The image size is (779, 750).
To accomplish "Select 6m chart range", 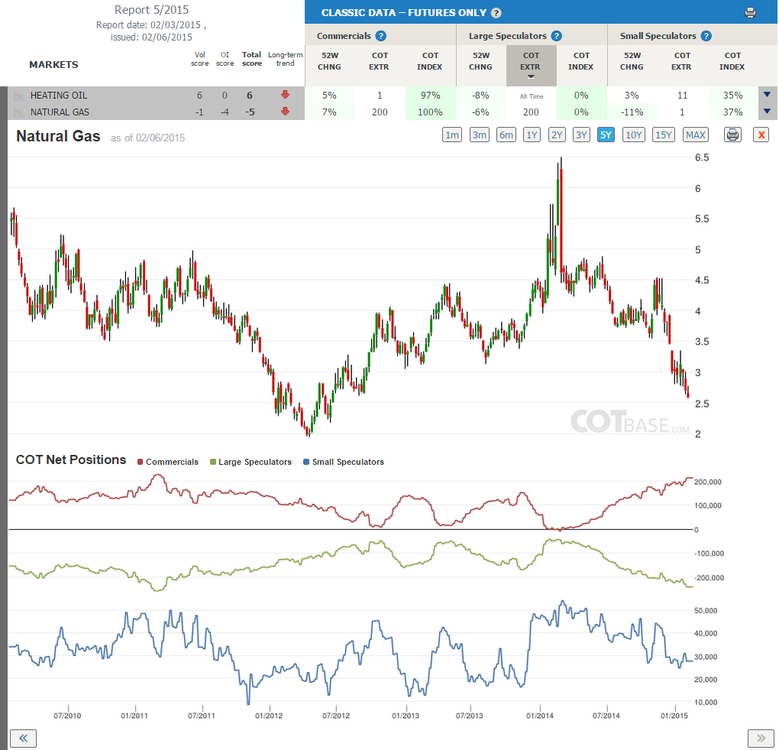I will (x=506, y=135).
